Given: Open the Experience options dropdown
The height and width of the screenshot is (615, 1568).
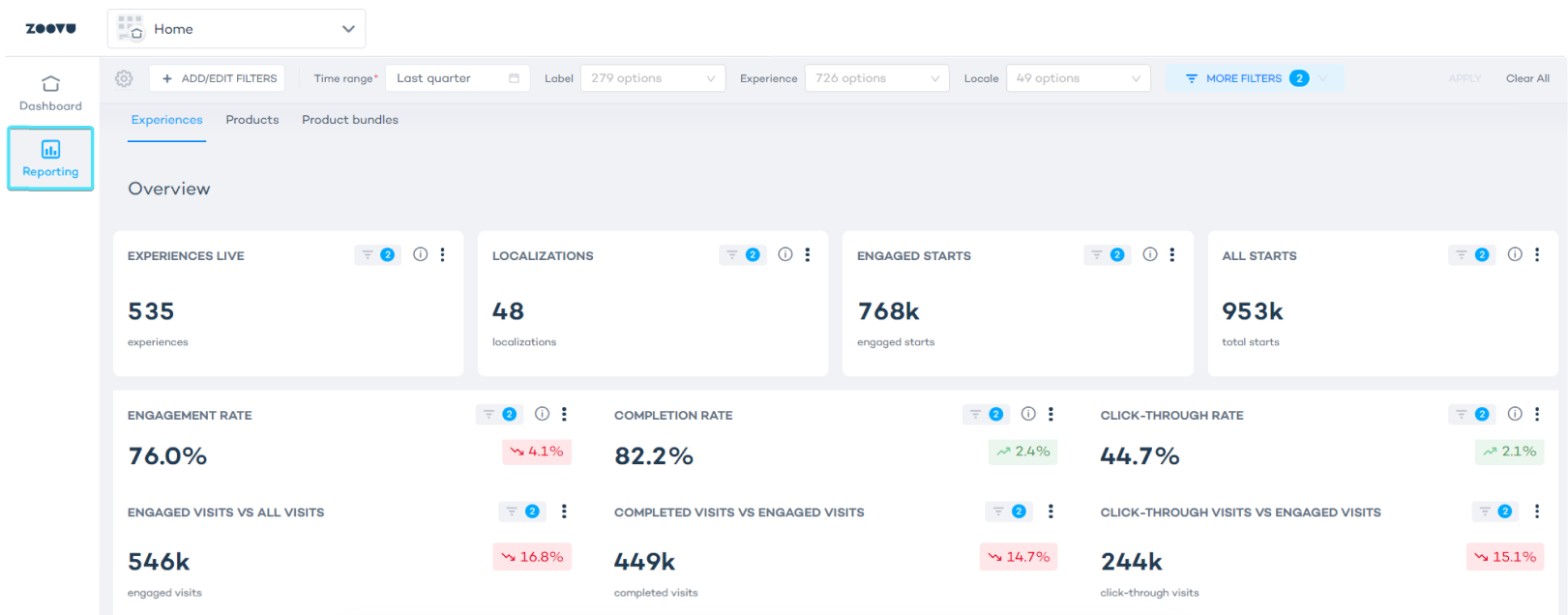Looking at the screenshot, I should [877, 78].
